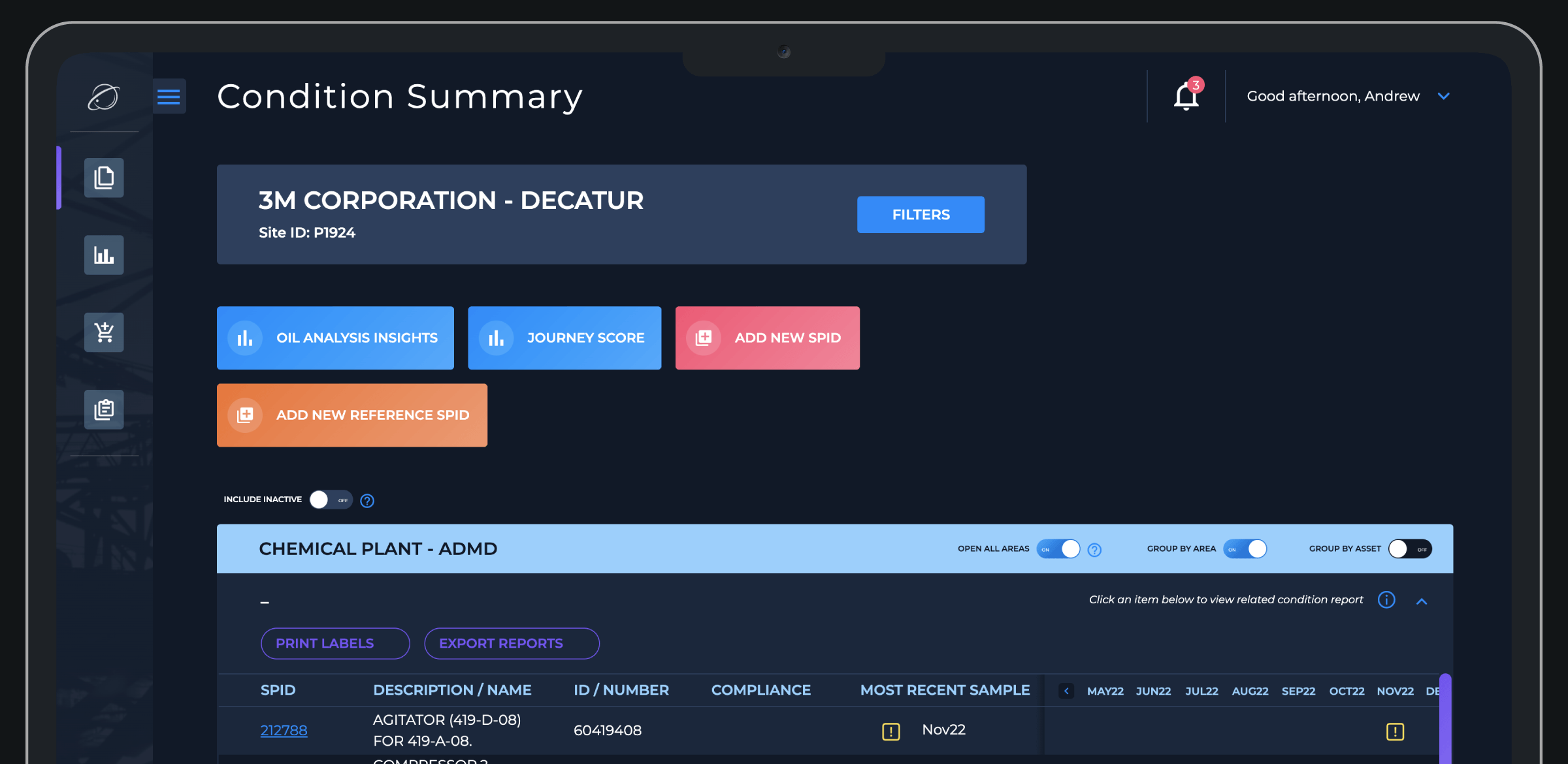Click Nov22 most recent sample value
This screenshot has width=1568, height=764.
943,729
